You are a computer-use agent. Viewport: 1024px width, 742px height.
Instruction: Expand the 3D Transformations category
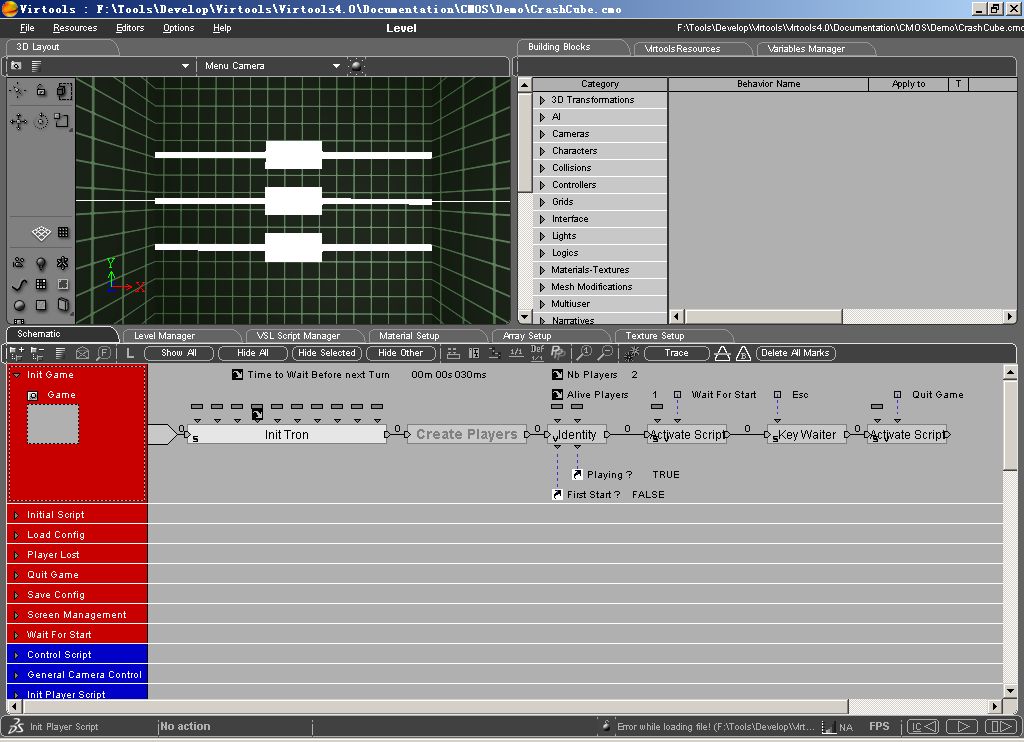542,100
